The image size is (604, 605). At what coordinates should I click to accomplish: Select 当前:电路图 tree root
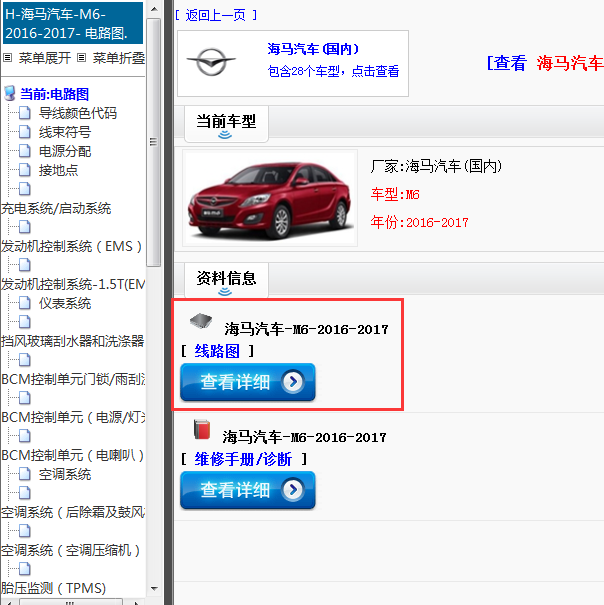click(54, 94)
